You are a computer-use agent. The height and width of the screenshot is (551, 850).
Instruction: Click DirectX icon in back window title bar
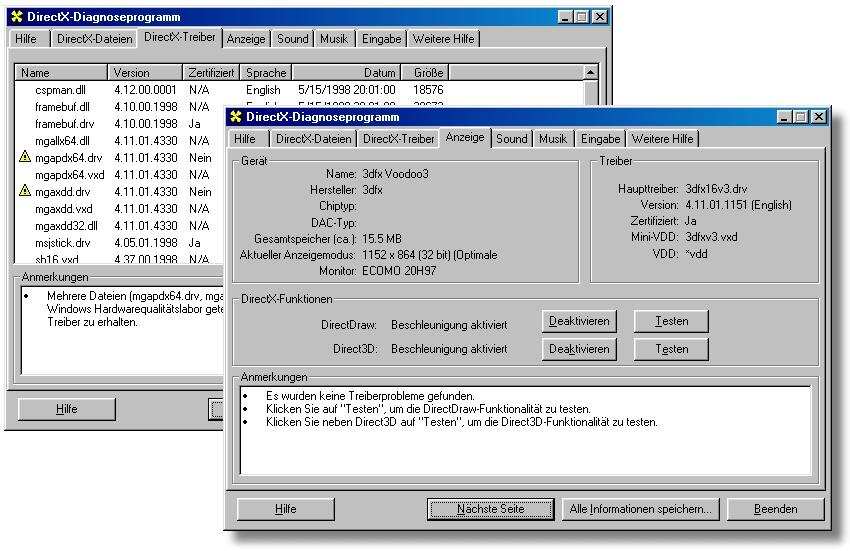click(17, 17)
